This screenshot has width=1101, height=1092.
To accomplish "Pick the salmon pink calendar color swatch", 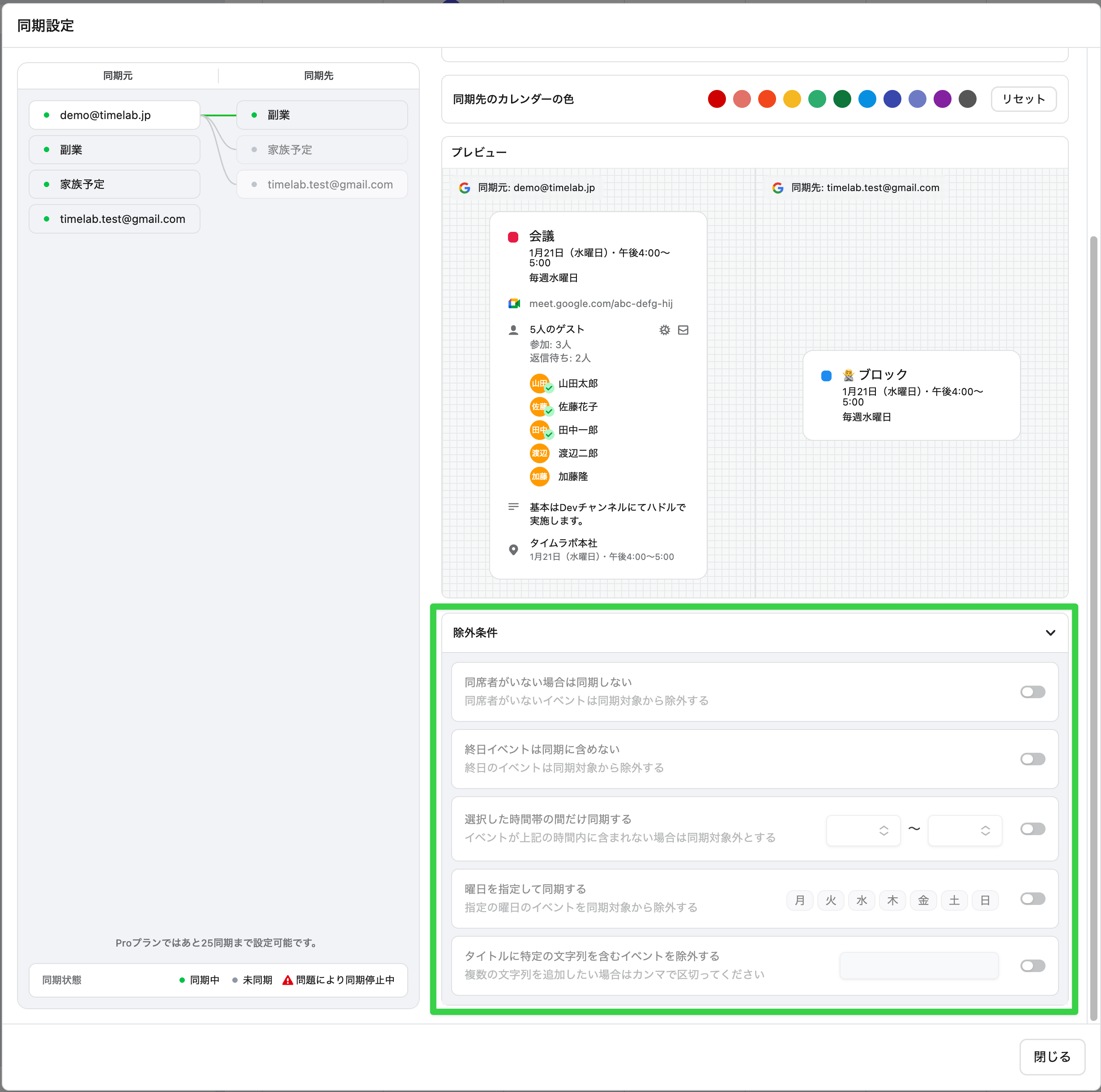I will click(x=742, y=99).
